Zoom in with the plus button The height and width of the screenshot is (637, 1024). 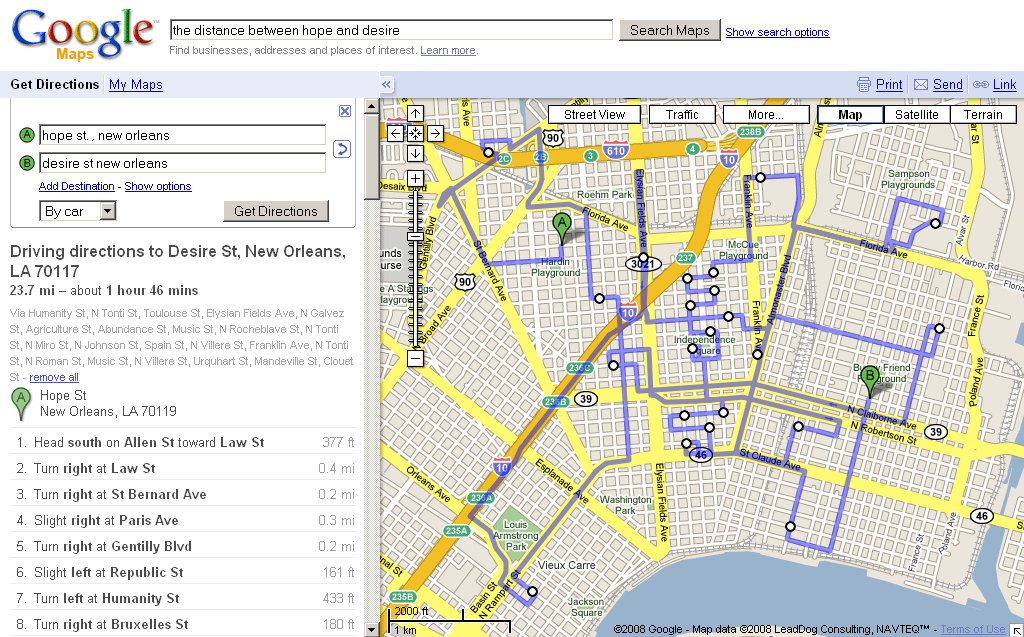click(415, 178)
